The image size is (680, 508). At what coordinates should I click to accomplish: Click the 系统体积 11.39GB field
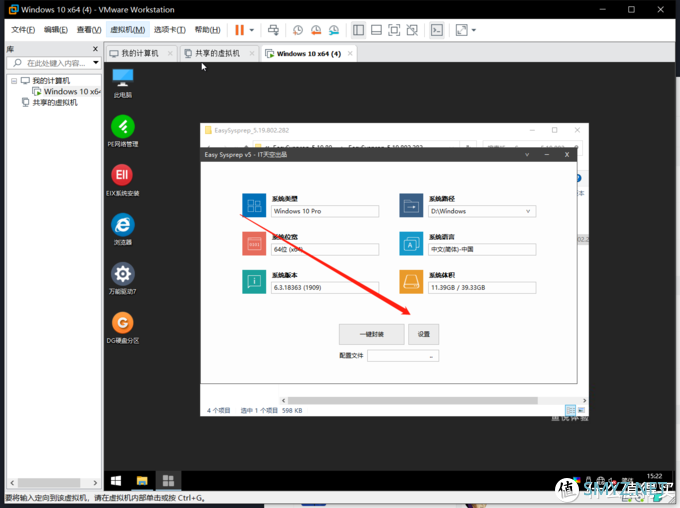482,288
